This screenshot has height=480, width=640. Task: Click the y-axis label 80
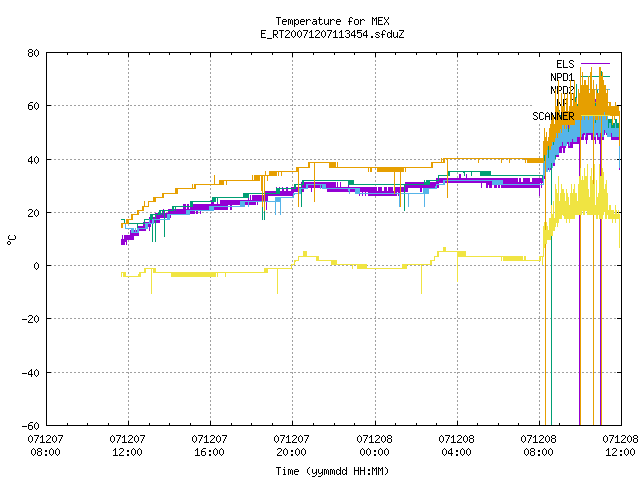point(33,53)
